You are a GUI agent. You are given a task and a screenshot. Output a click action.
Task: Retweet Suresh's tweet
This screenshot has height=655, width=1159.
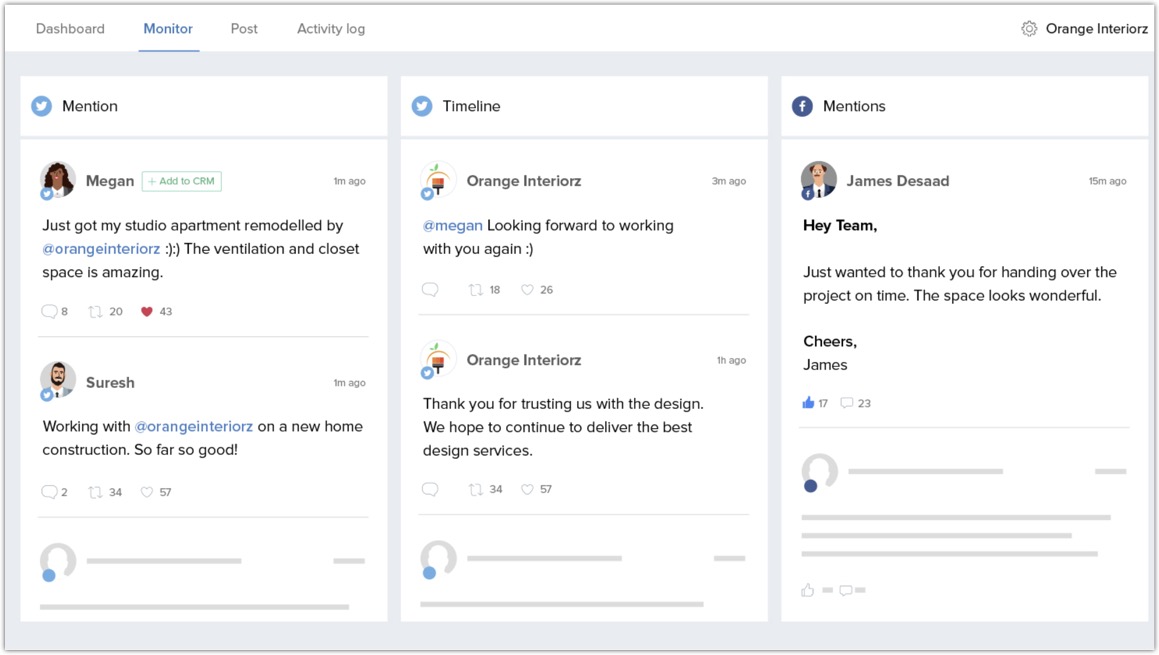96,492
